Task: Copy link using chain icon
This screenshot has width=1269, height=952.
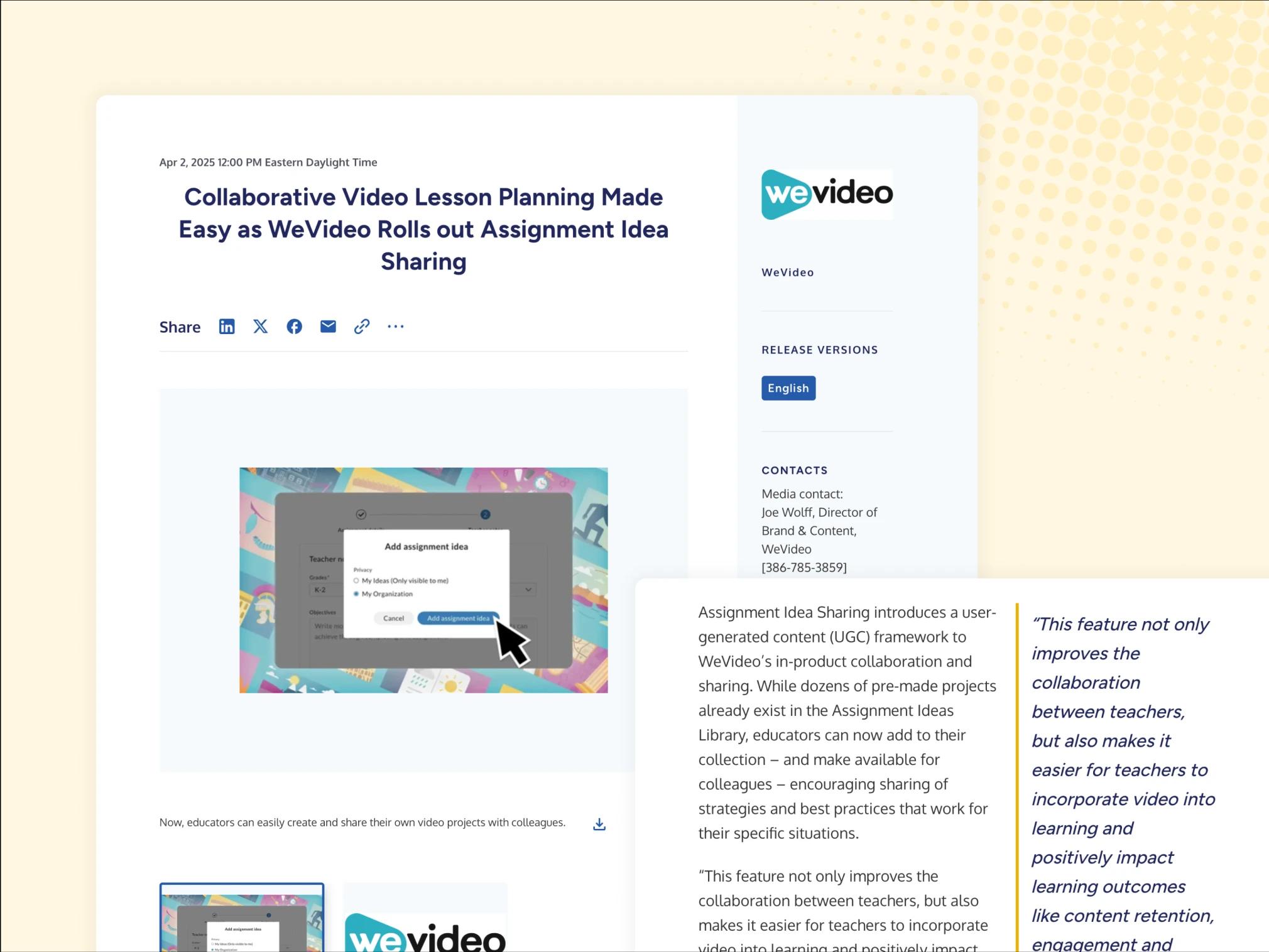Action: [362, 327]
